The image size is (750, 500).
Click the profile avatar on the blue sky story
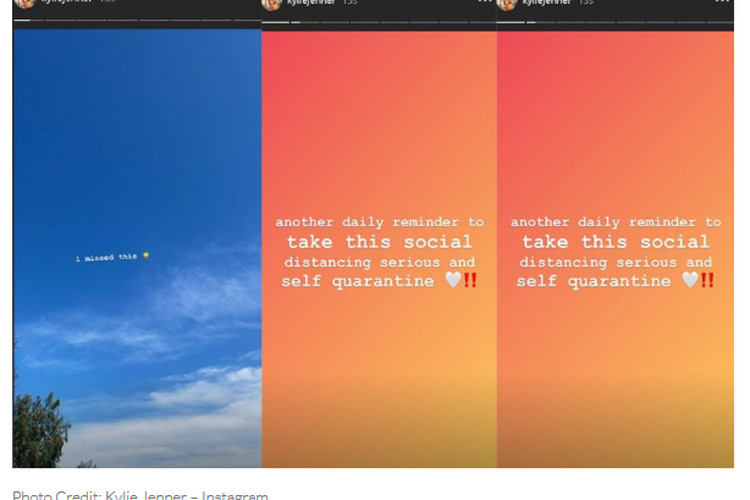coord(25,3)
